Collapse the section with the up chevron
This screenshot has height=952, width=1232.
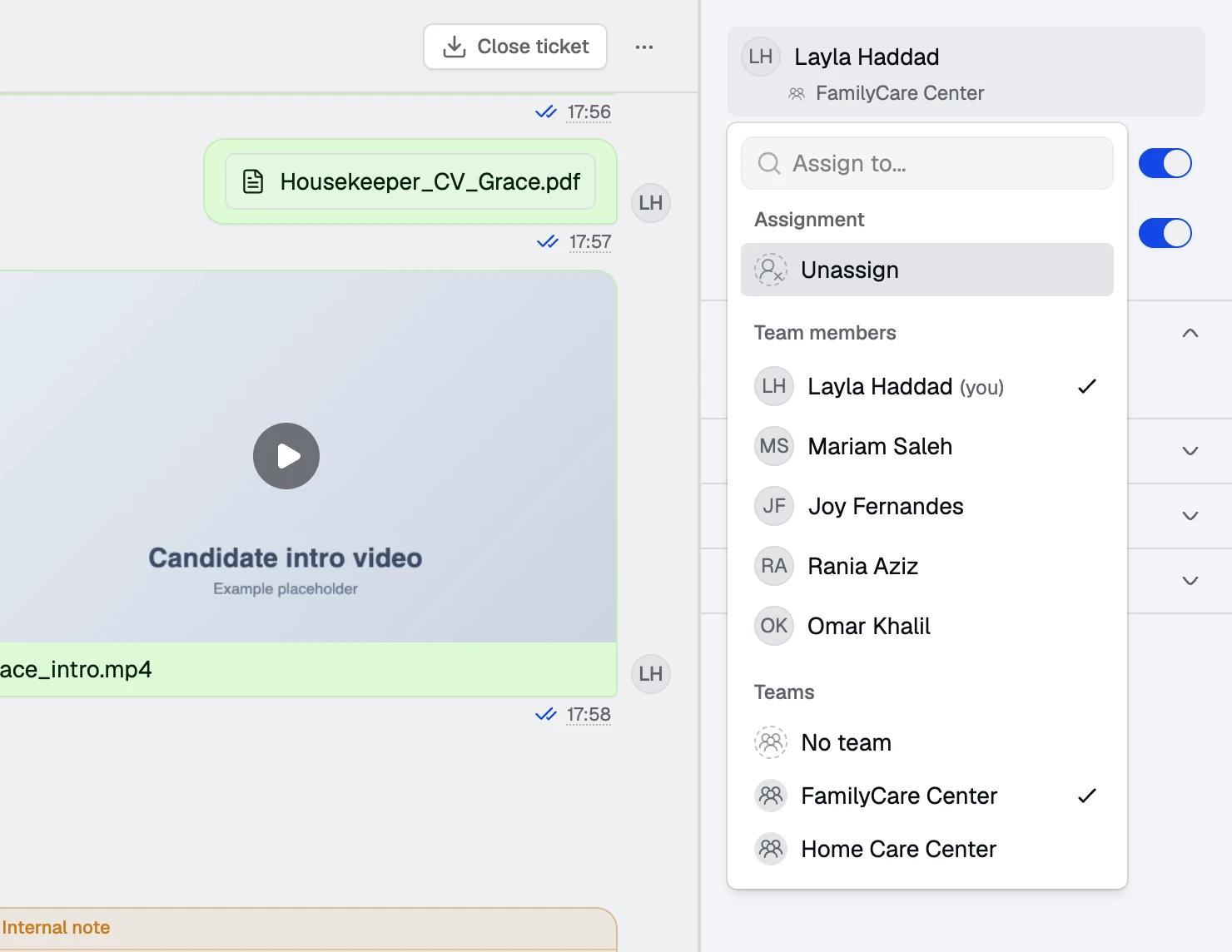[1190, 333]
